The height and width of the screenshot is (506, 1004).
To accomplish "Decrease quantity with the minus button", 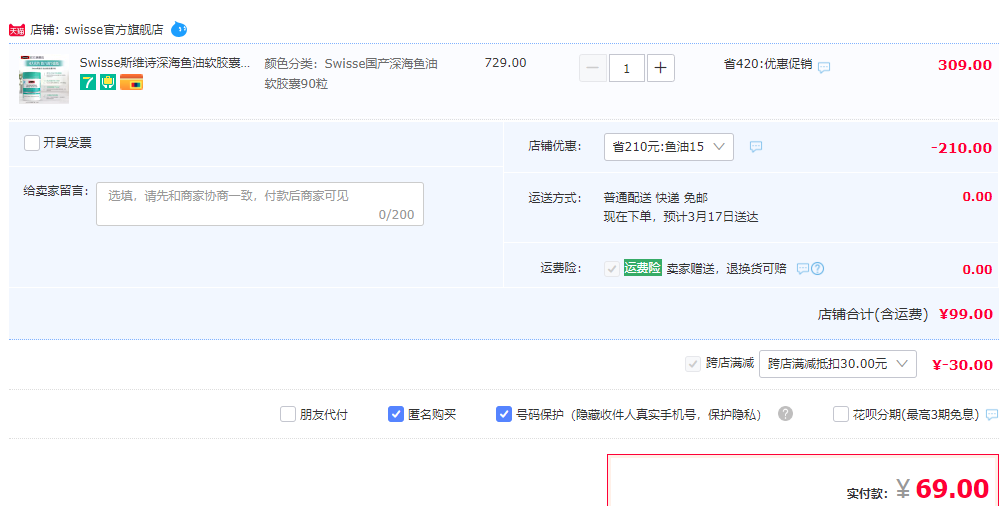I will click(593, 68).
